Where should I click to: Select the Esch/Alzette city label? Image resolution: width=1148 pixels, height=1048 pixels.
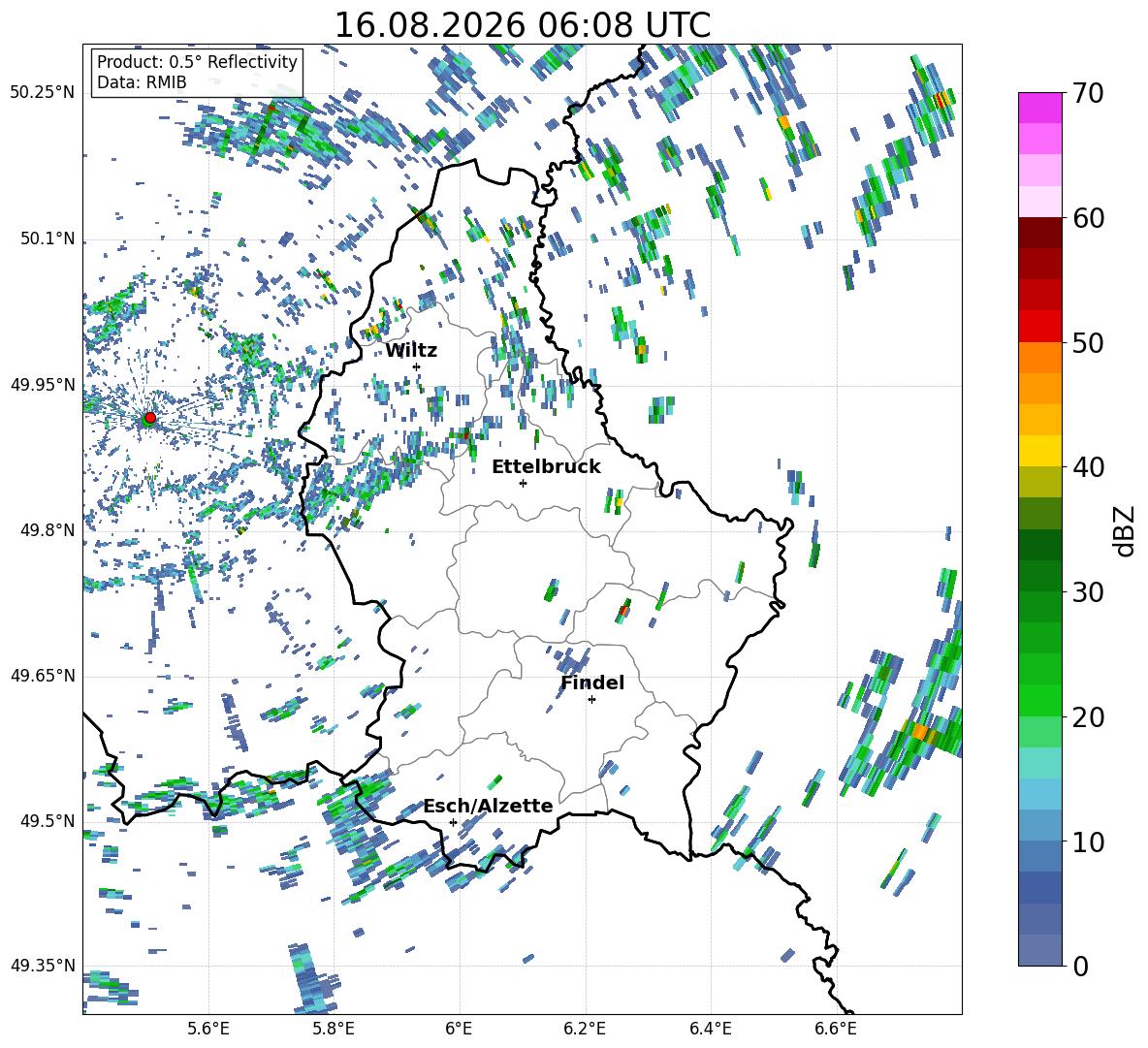click(x=488, y=806)
